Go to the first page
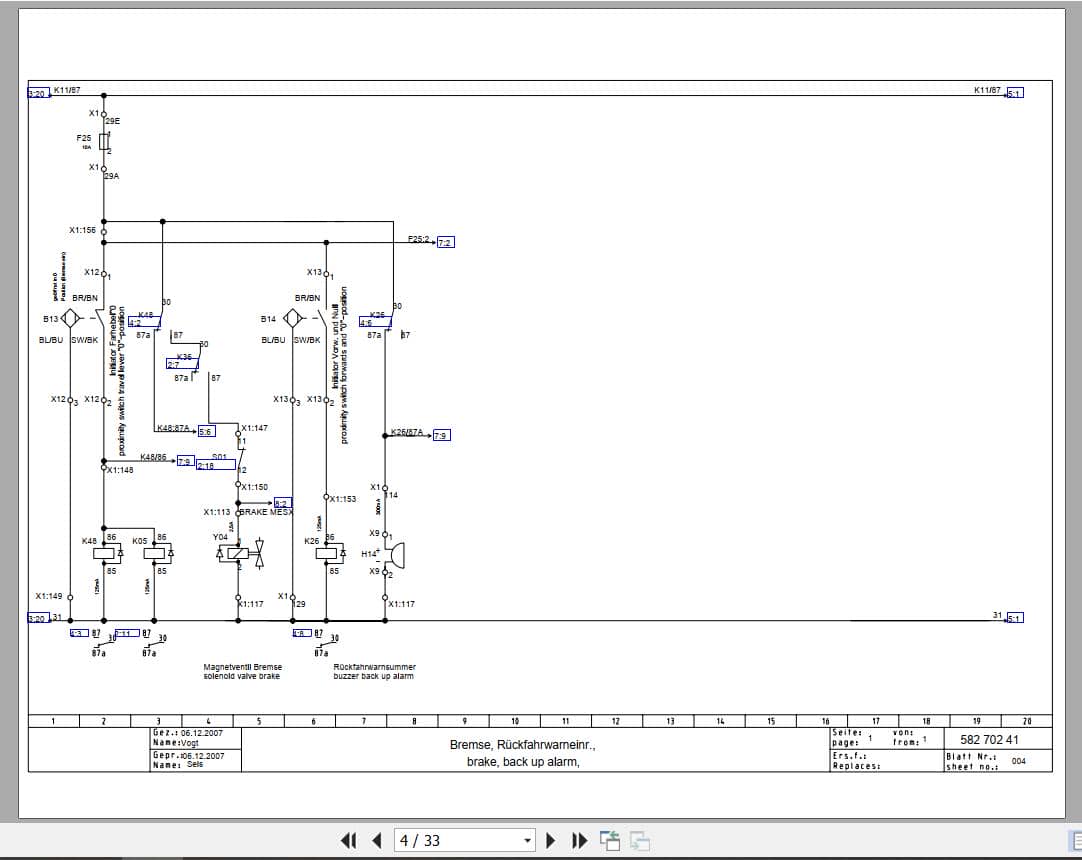Screen dimensions: 1082x860 [x=348, y=840]
